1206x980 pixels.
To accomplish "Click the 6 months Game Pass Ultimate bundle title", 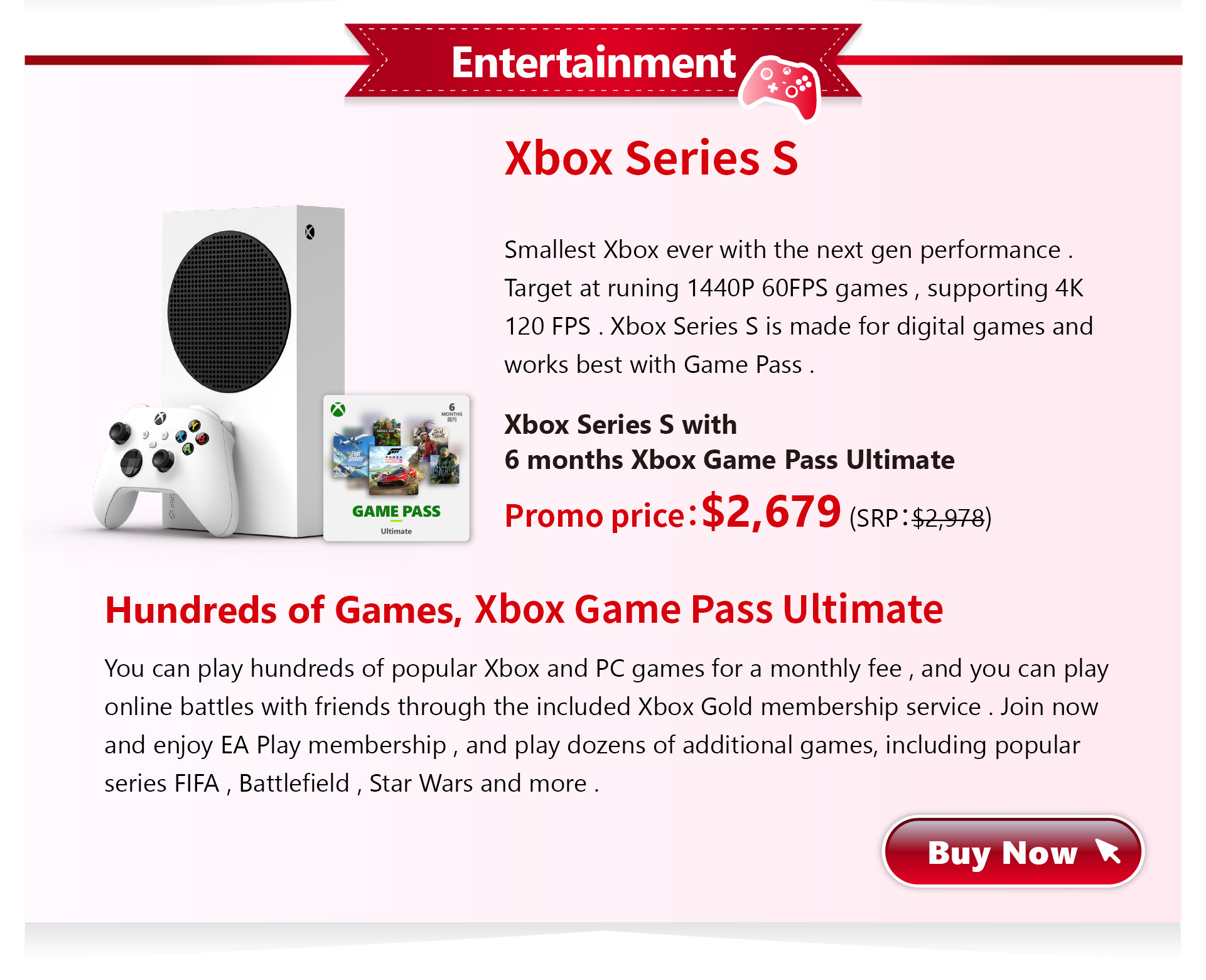I will coord(729,442).
